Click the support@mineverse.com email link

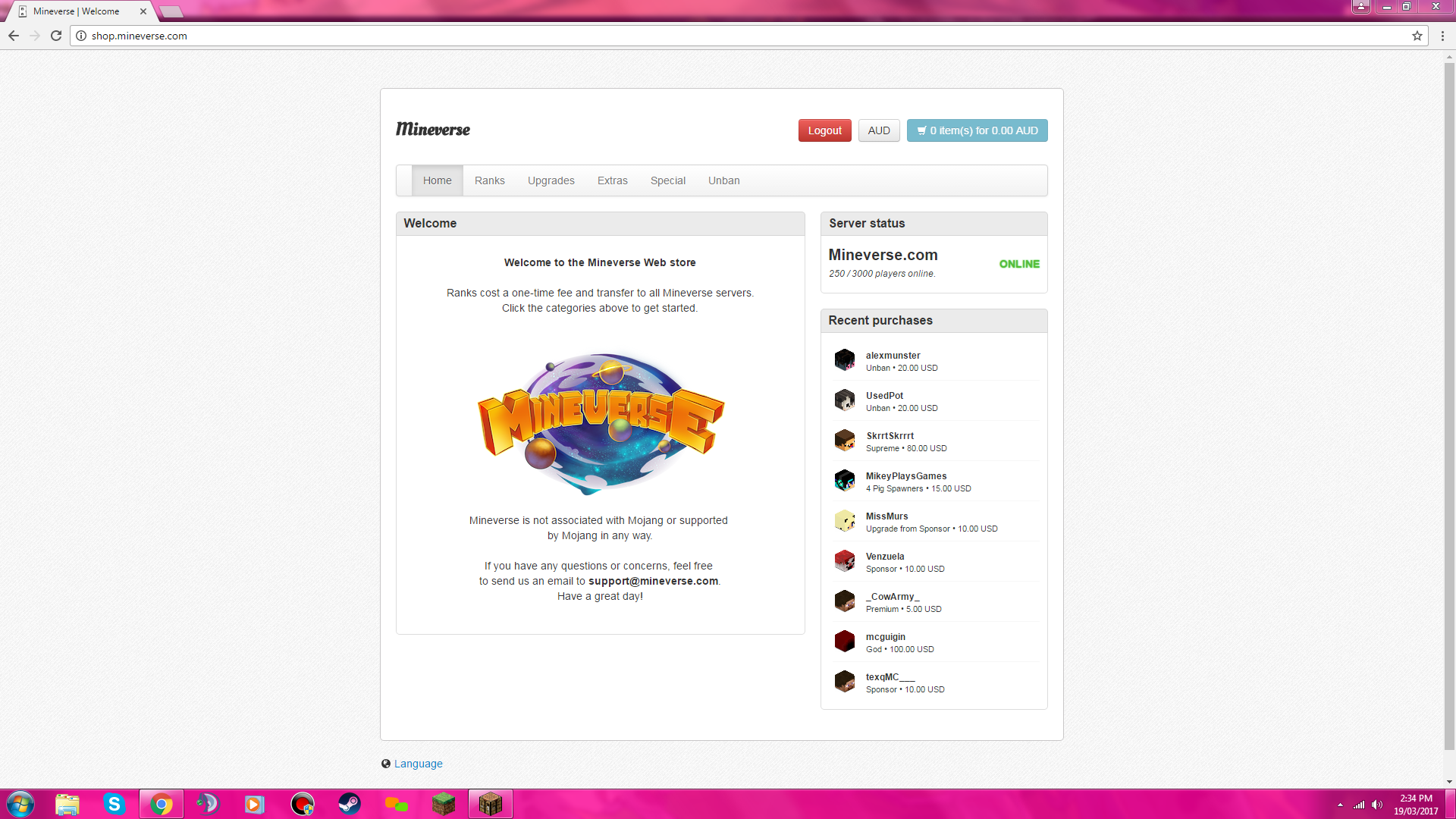[653, 581]
